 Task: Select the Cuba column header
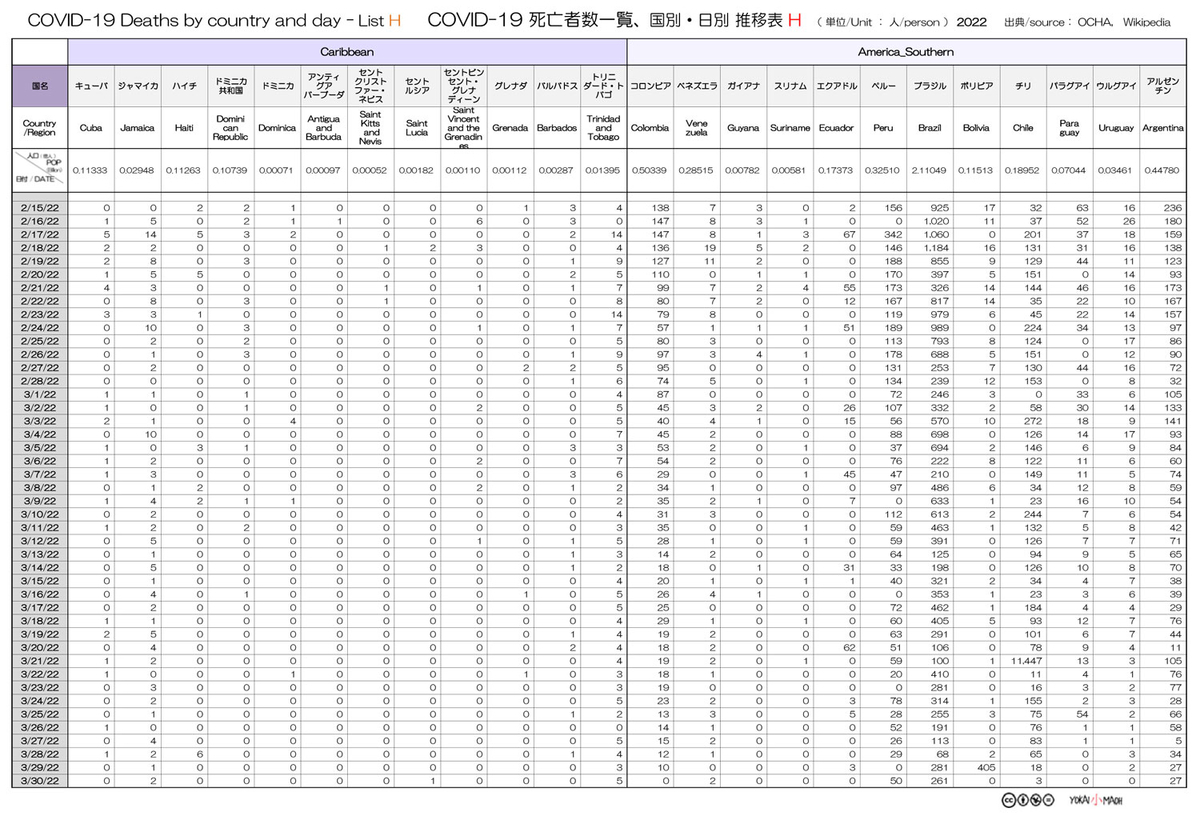[x=91, y=128]
